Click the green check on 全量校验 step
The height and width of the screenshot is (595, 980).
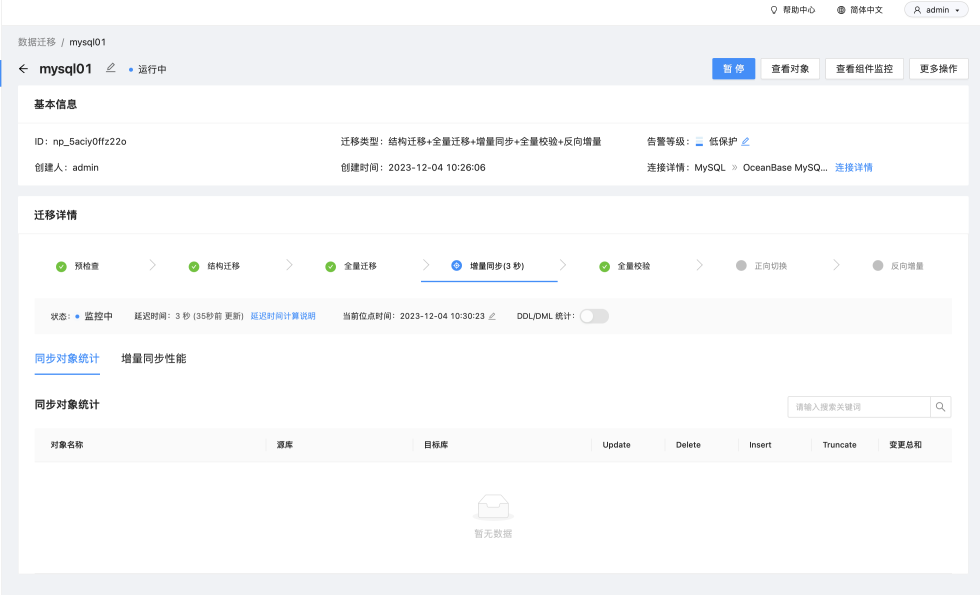(x=604, y=267)
